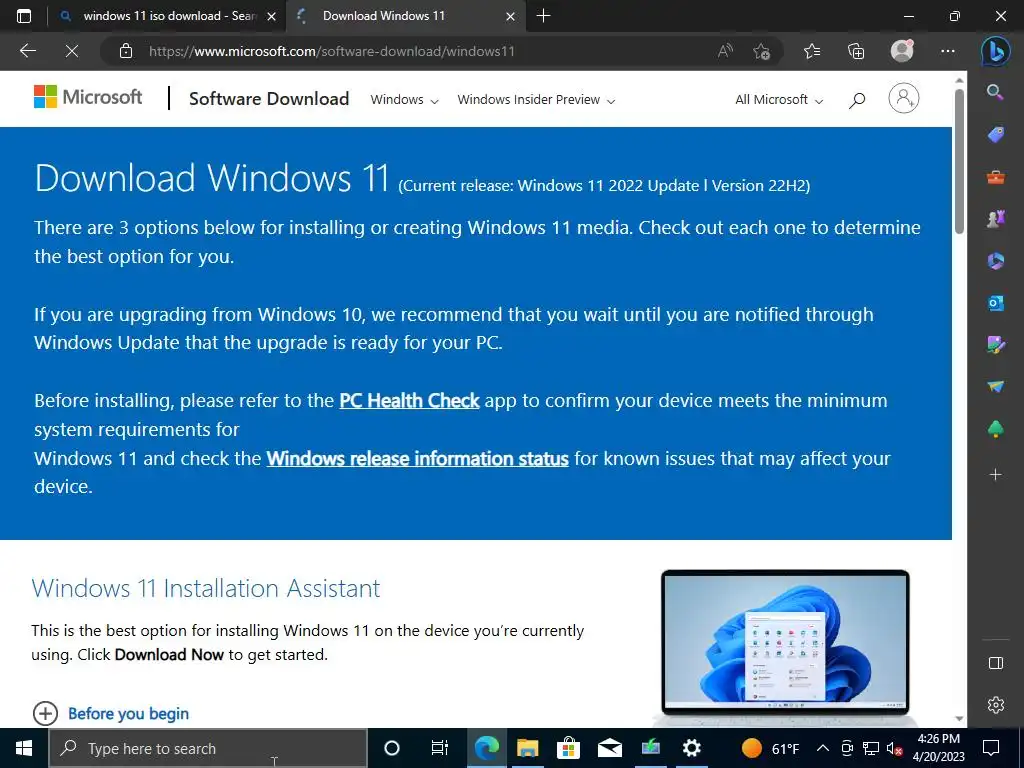Open the notification center
Image resolution: width=1024 pixels, height=768 pixels.
click(991, 748)
